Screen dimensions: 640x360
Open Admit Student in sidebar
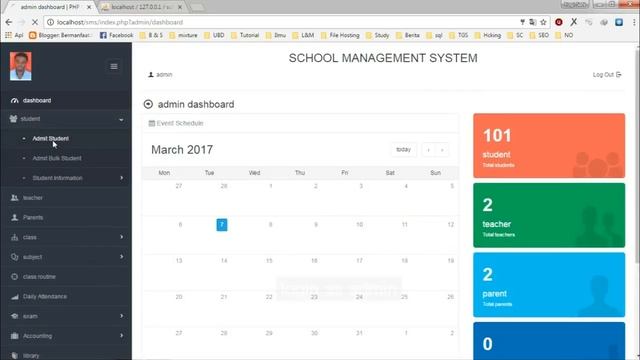[51, 139]
